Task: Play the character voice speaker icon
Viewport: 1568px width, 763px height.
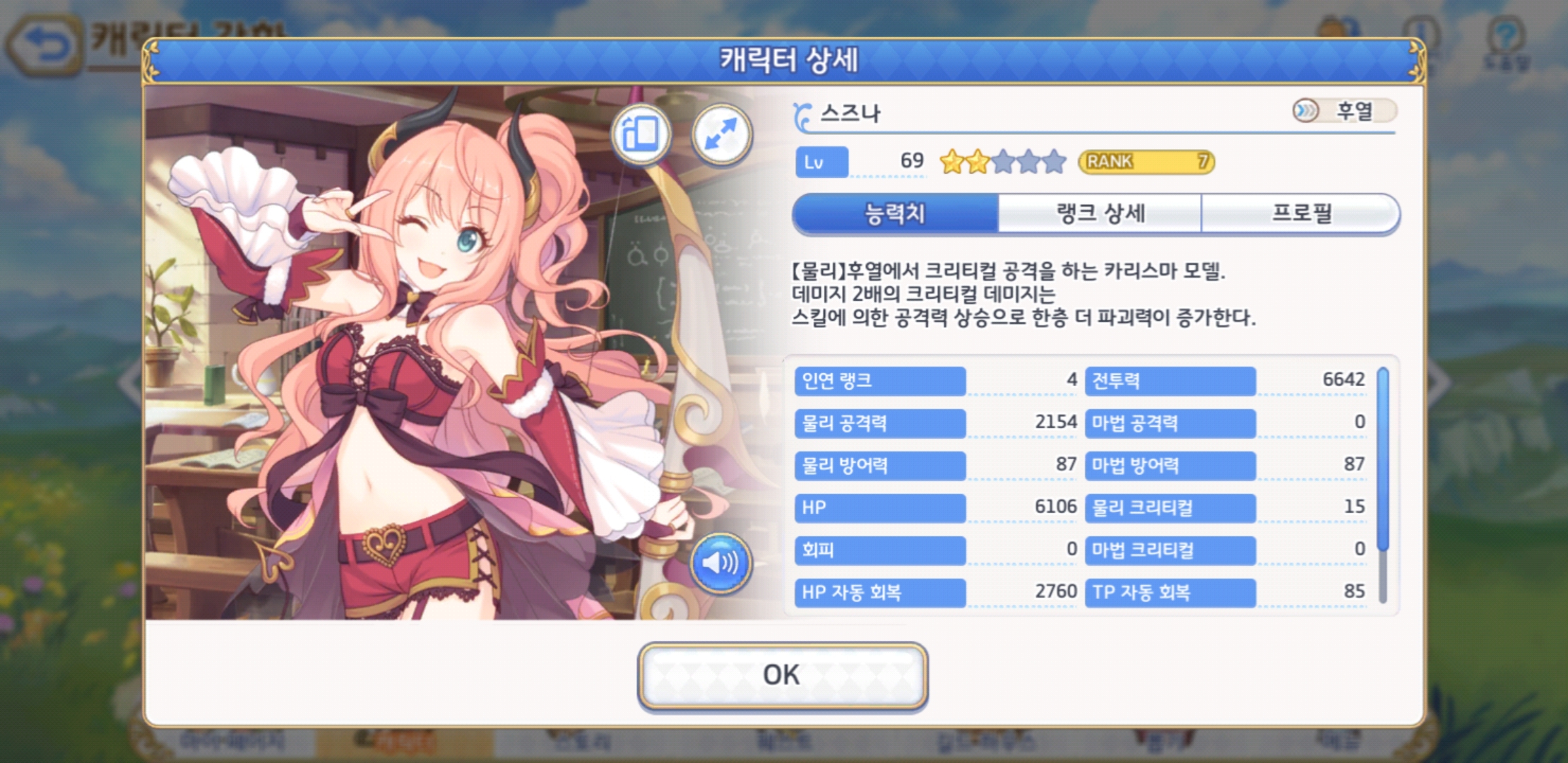Action: (720, 563)
